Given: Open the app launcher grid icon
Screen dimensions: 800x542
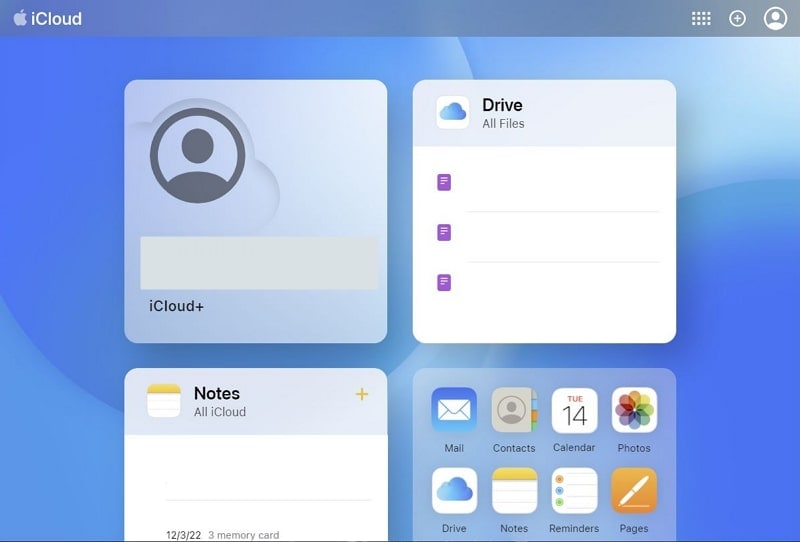Looking at the screenshot, I should [x=701, y=19].
